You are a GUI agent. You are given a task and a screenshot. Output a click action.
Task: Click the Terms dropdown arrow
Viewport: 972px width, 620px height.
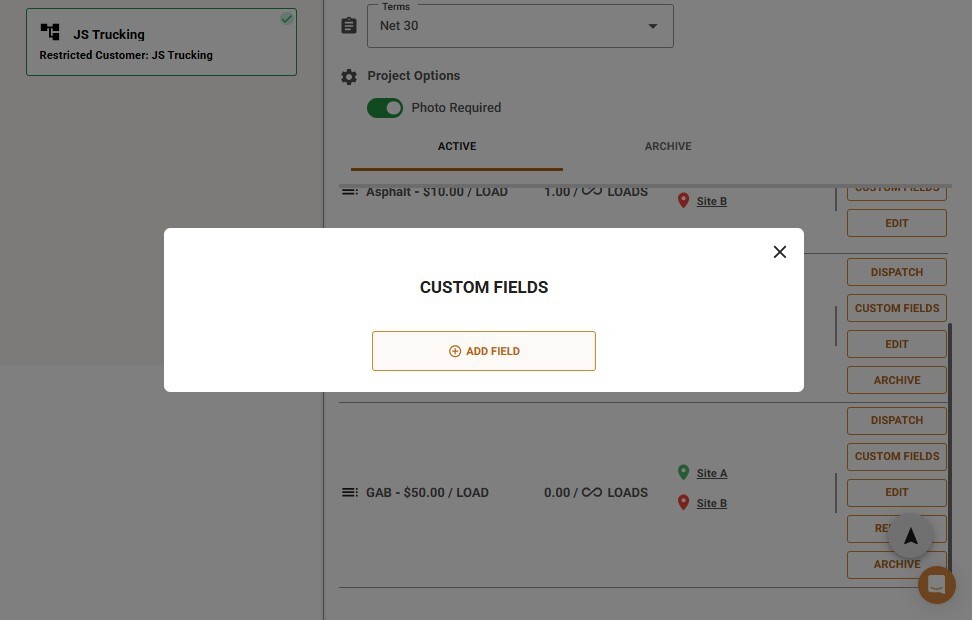(653, 26)
